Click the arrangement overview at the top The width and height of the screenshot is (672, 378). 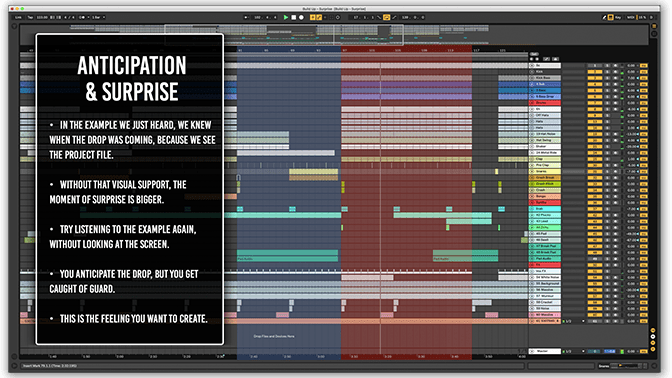coord(334,34)
